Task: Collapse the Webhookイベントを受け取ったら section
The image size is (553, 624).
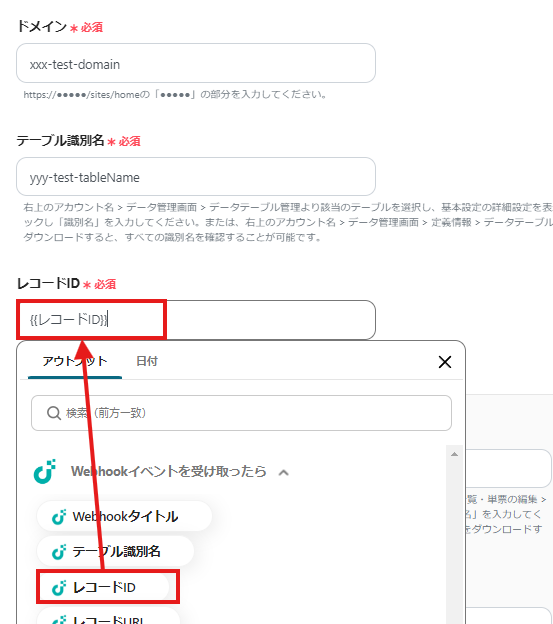Action: point(284,472)
